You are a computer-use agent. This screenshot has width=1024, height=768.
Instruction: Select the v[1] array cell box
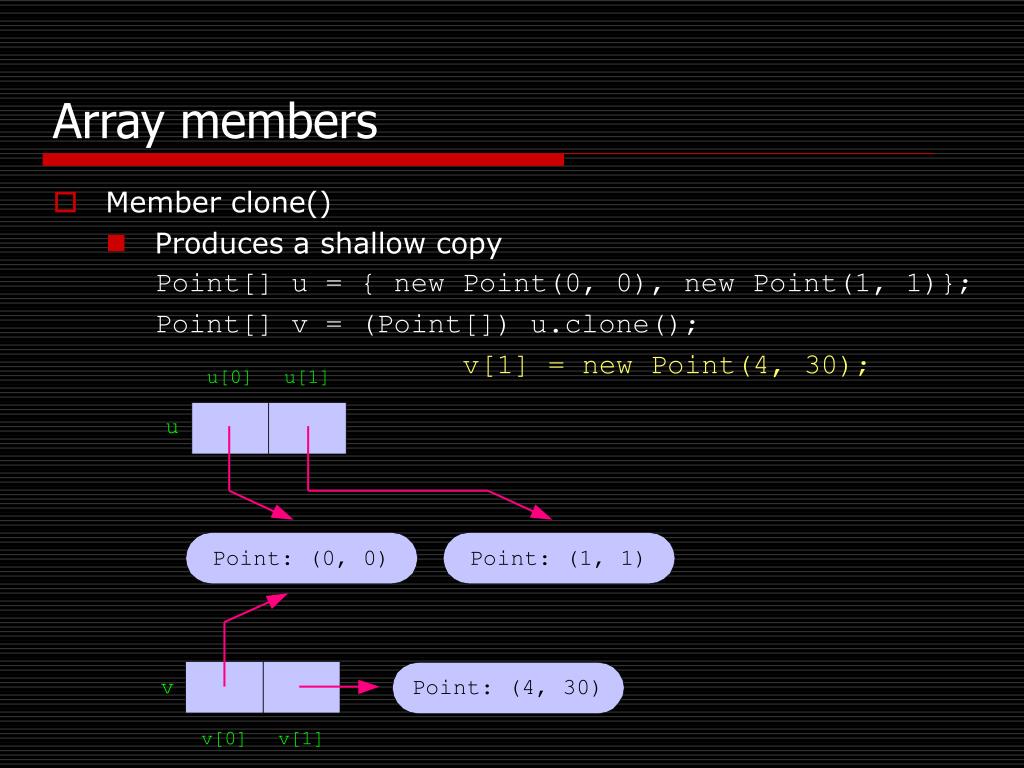302,687
